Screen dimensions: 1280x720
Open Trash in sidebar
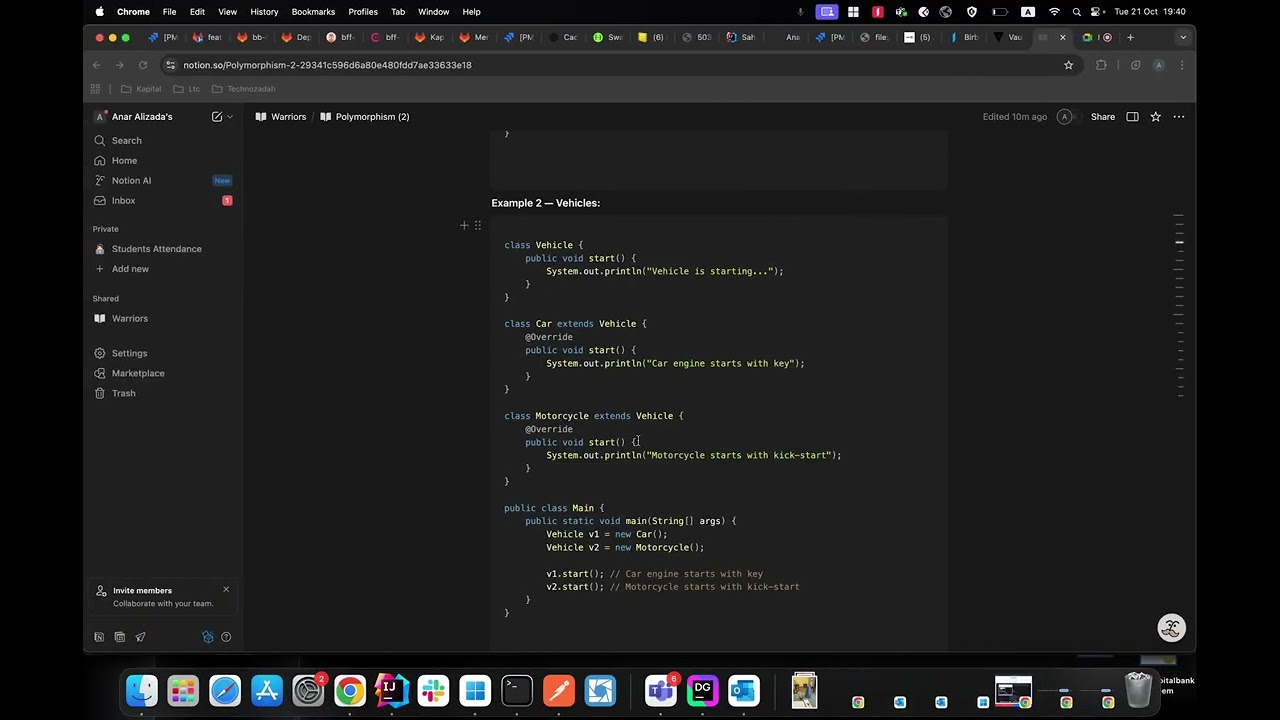163,393
